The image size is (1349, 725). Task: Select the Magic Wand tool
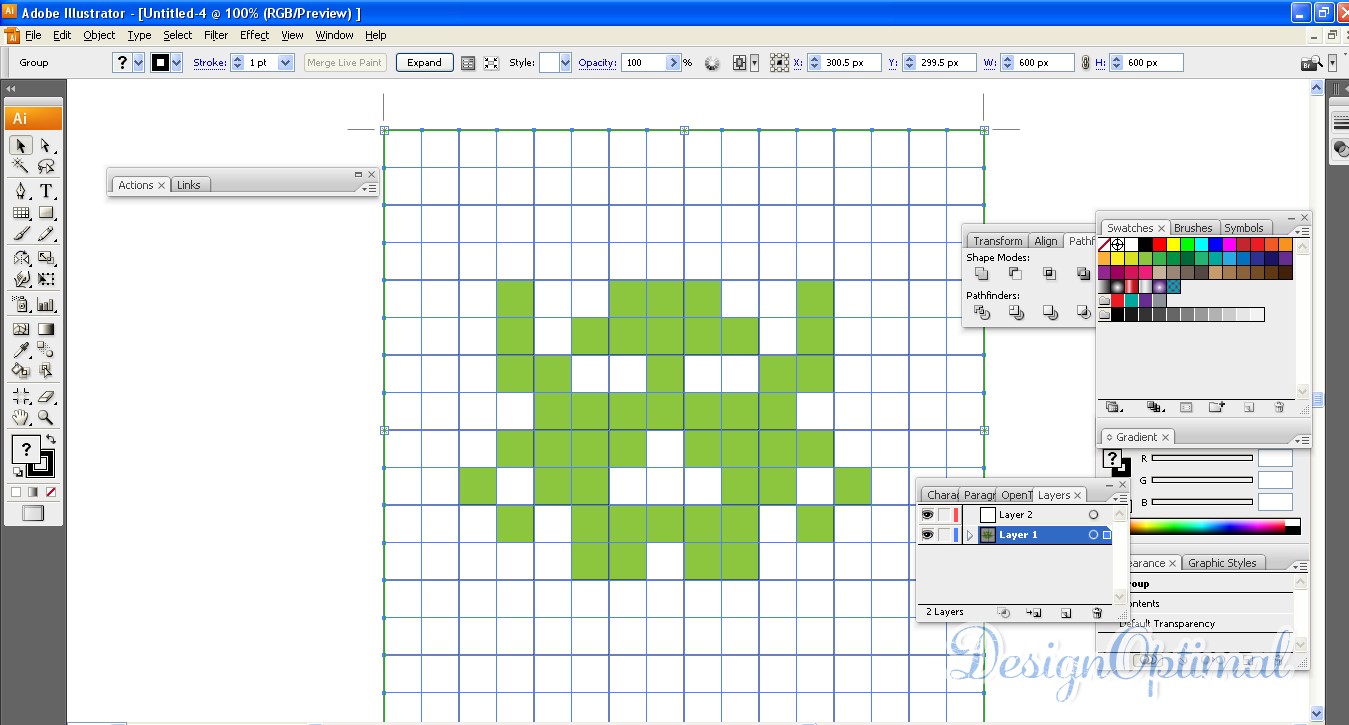coord(21,166)
